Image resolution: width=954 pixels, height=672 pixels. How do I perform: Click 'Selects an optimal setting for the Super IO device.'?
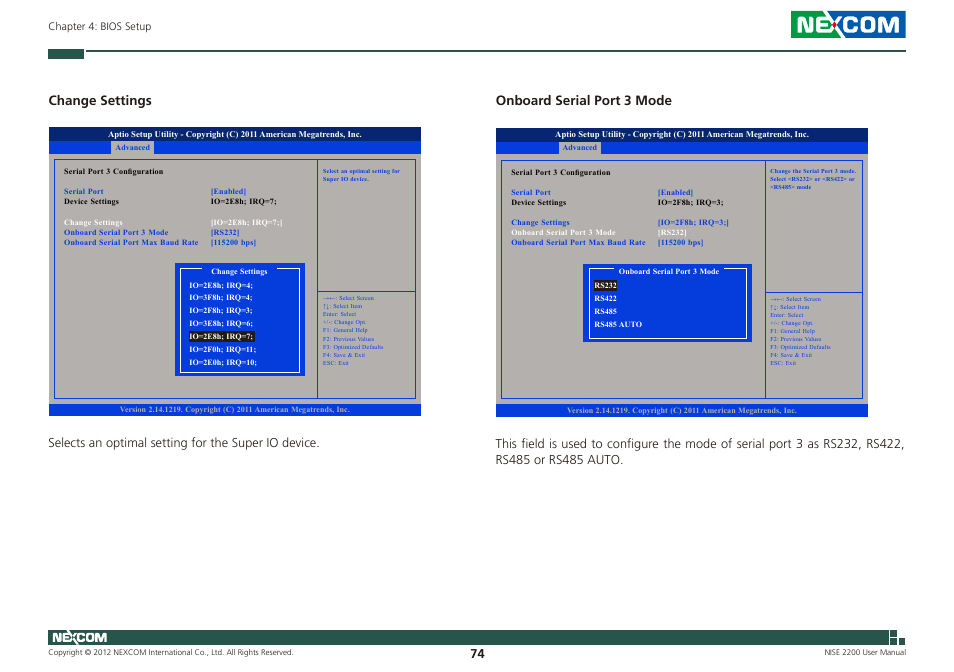[x=184, y=443]
